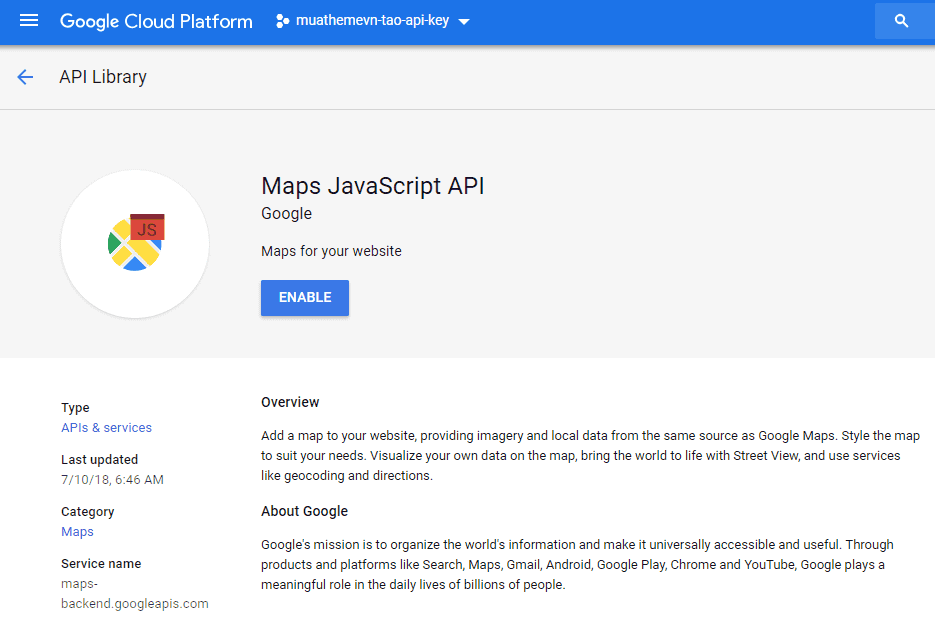Screen dimensions: 935x626
Task: Click the project hexagon icon
Action: (282, 21)
